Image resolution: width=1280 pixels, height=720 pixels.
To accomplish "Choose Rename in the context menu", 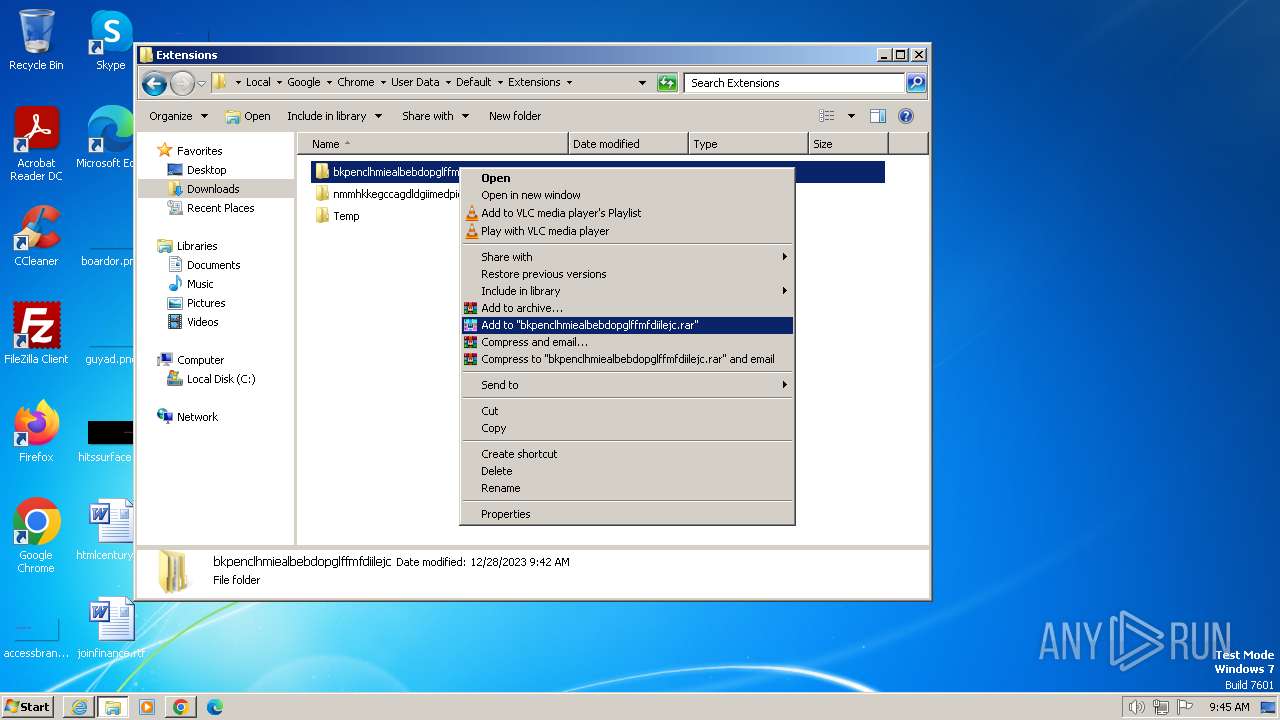I will pyautogui.click(x=627, y=488).
